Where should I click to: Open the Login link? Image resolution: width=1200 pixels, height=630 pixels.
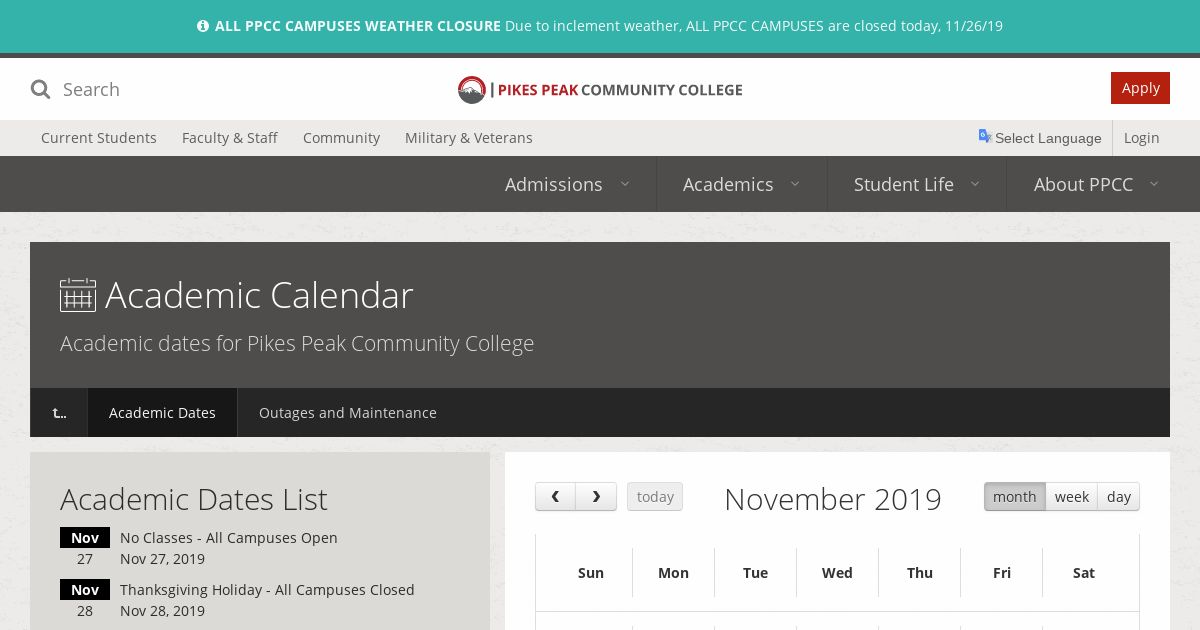click(1141, 138)
